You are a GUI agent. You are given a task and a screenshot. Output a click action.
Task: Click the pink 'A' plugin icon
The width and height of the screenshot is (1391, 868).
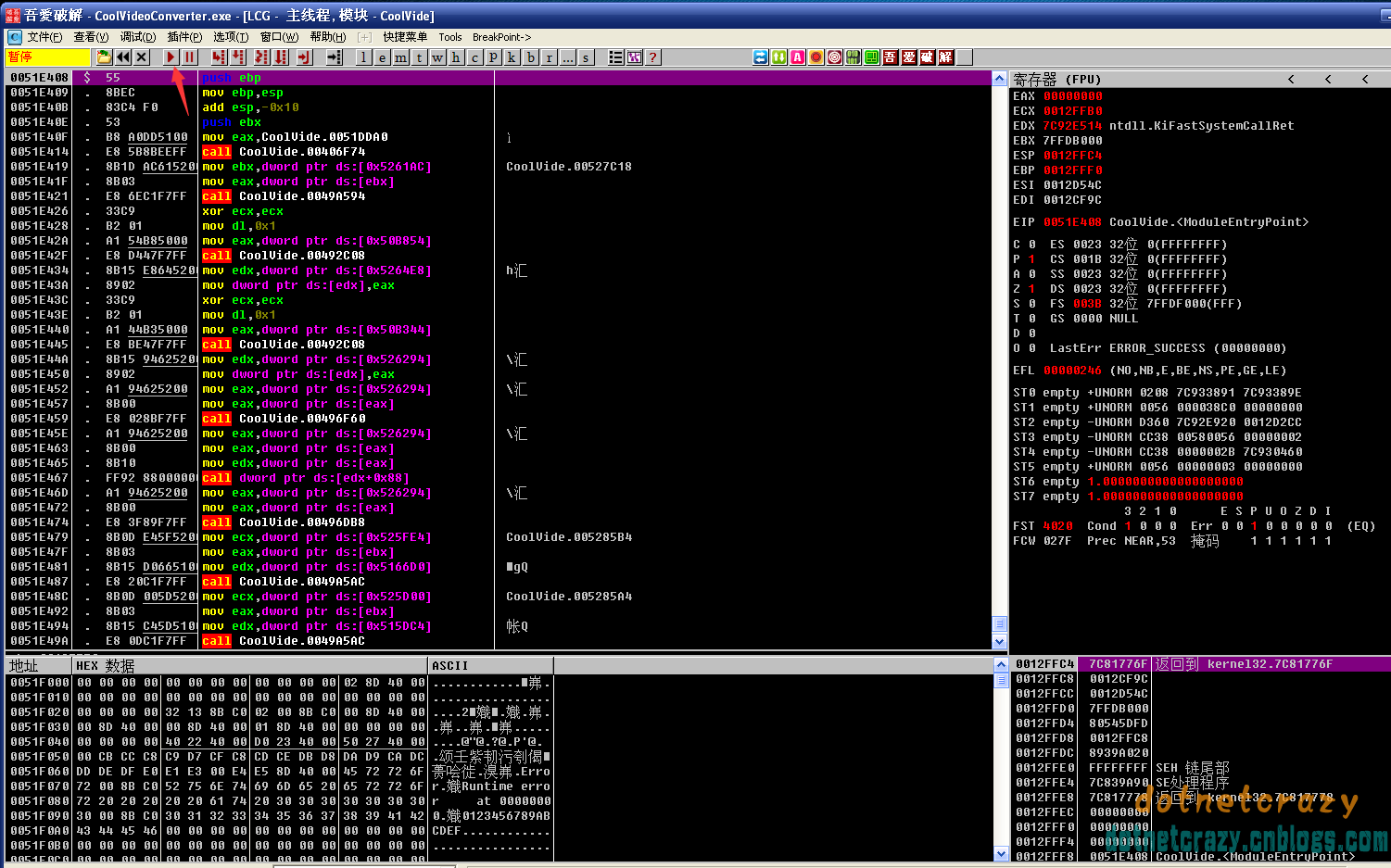797,57
